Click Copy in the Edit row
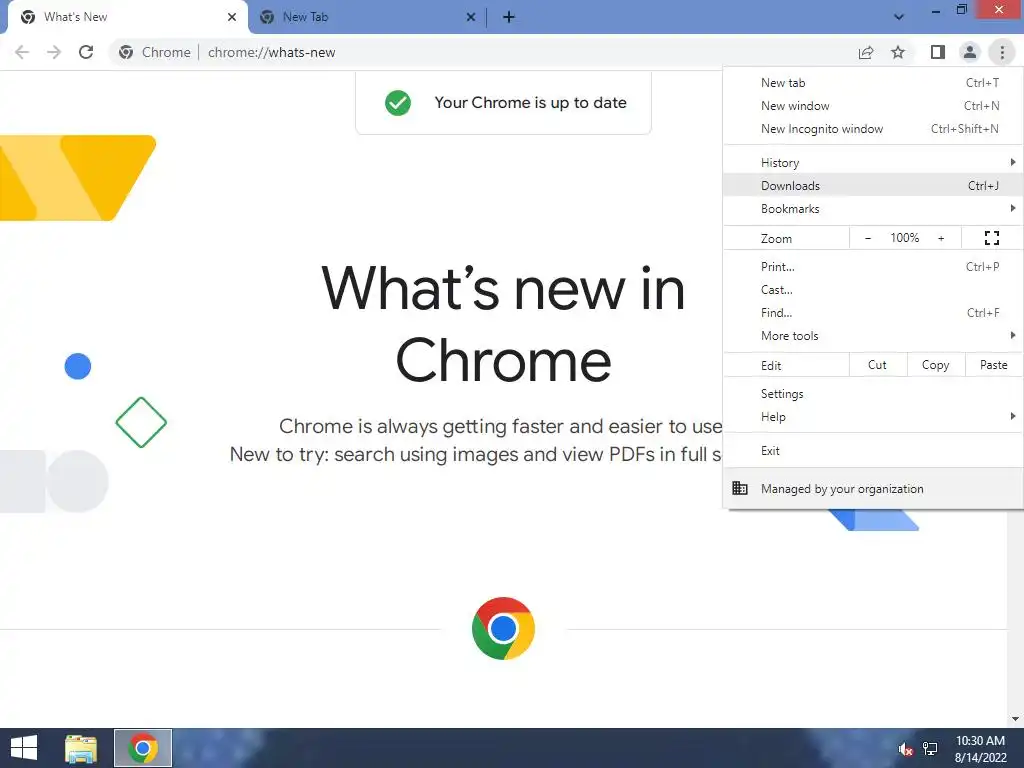 936,365
